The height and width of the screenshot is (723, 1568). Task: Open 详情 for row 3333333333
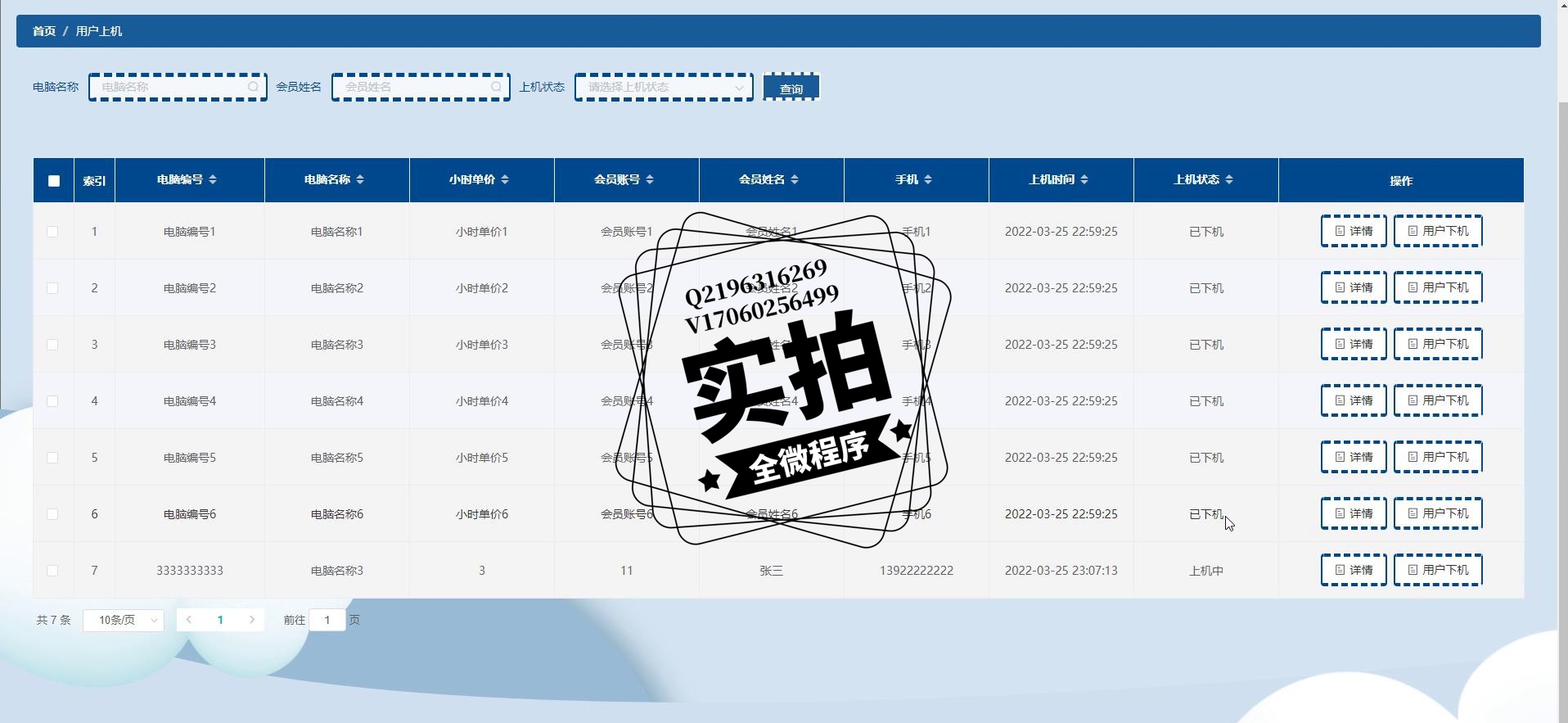pyautogui.click(x=1354, y=570)
